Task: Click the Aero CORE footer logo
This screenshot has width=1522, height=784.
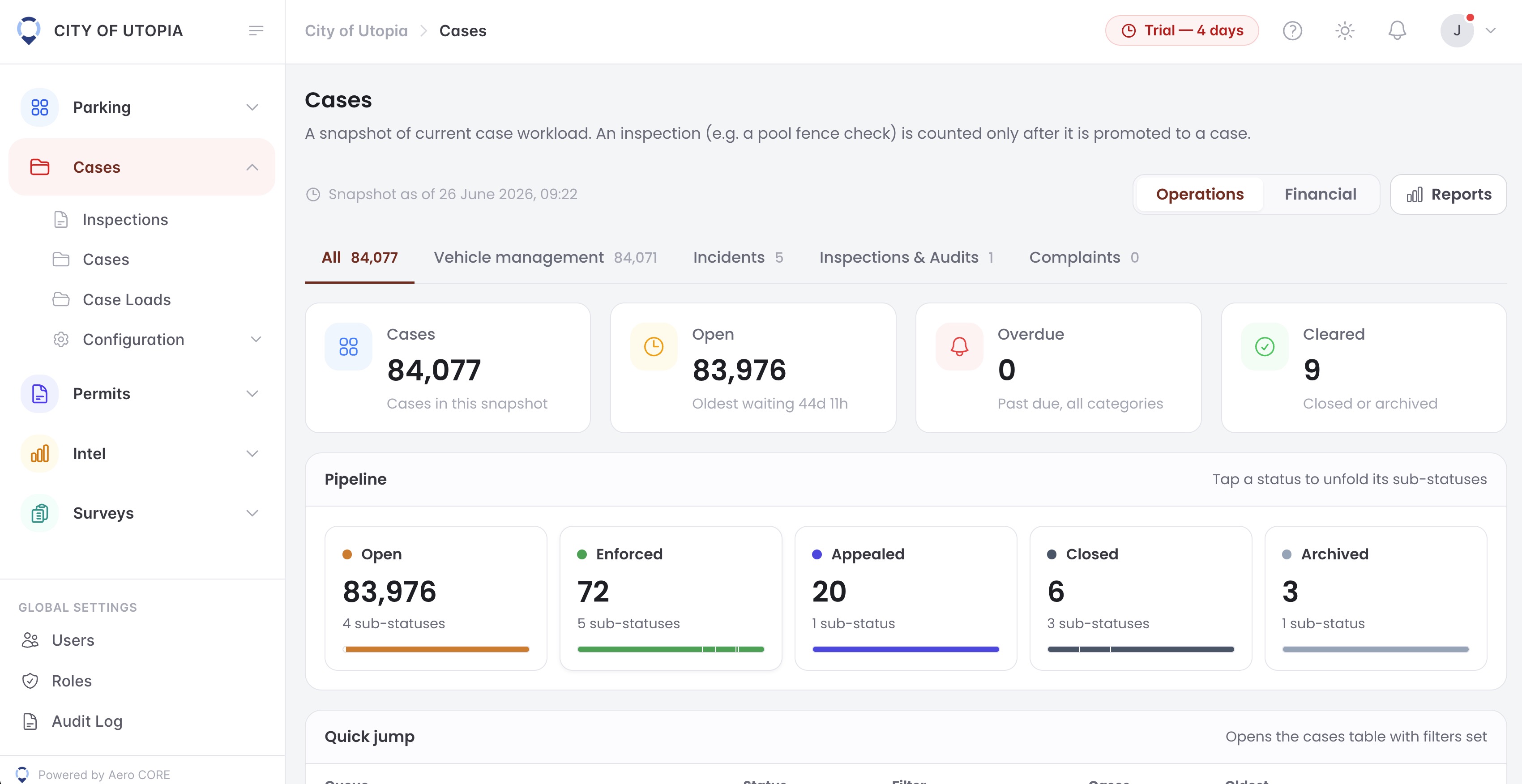Action: tap(22, 775)
